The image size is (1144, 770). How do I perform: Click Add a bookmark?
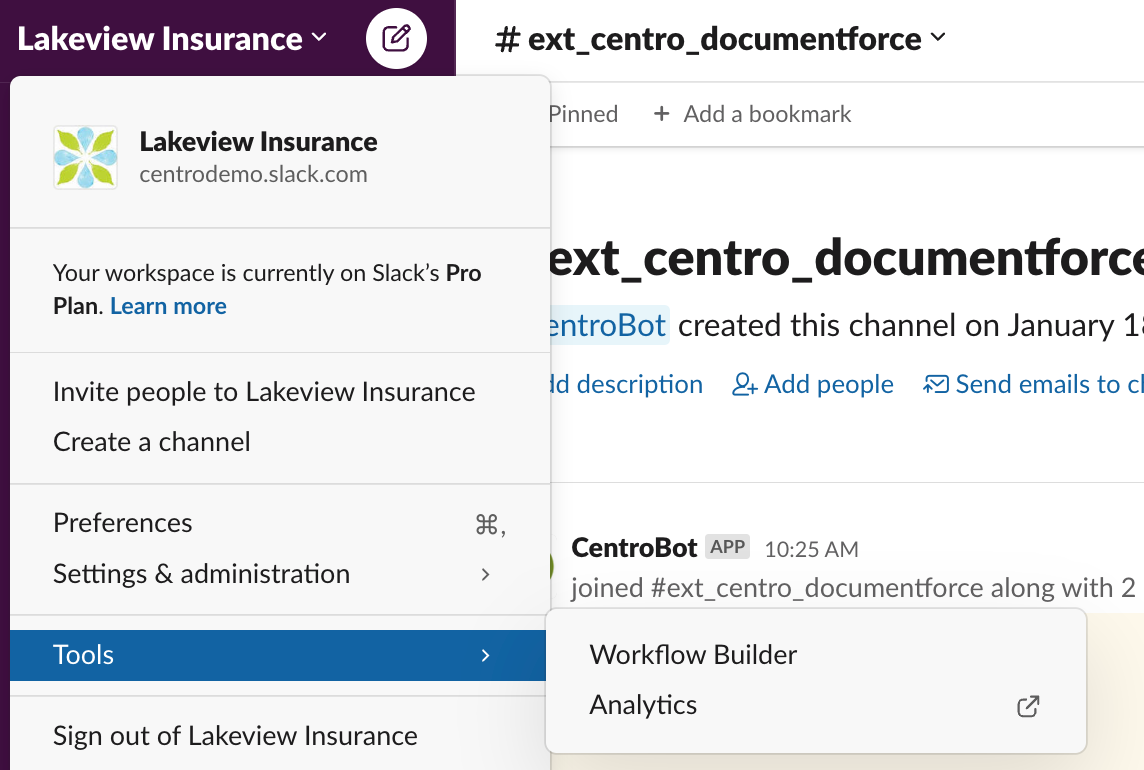(x=752, y=114)
